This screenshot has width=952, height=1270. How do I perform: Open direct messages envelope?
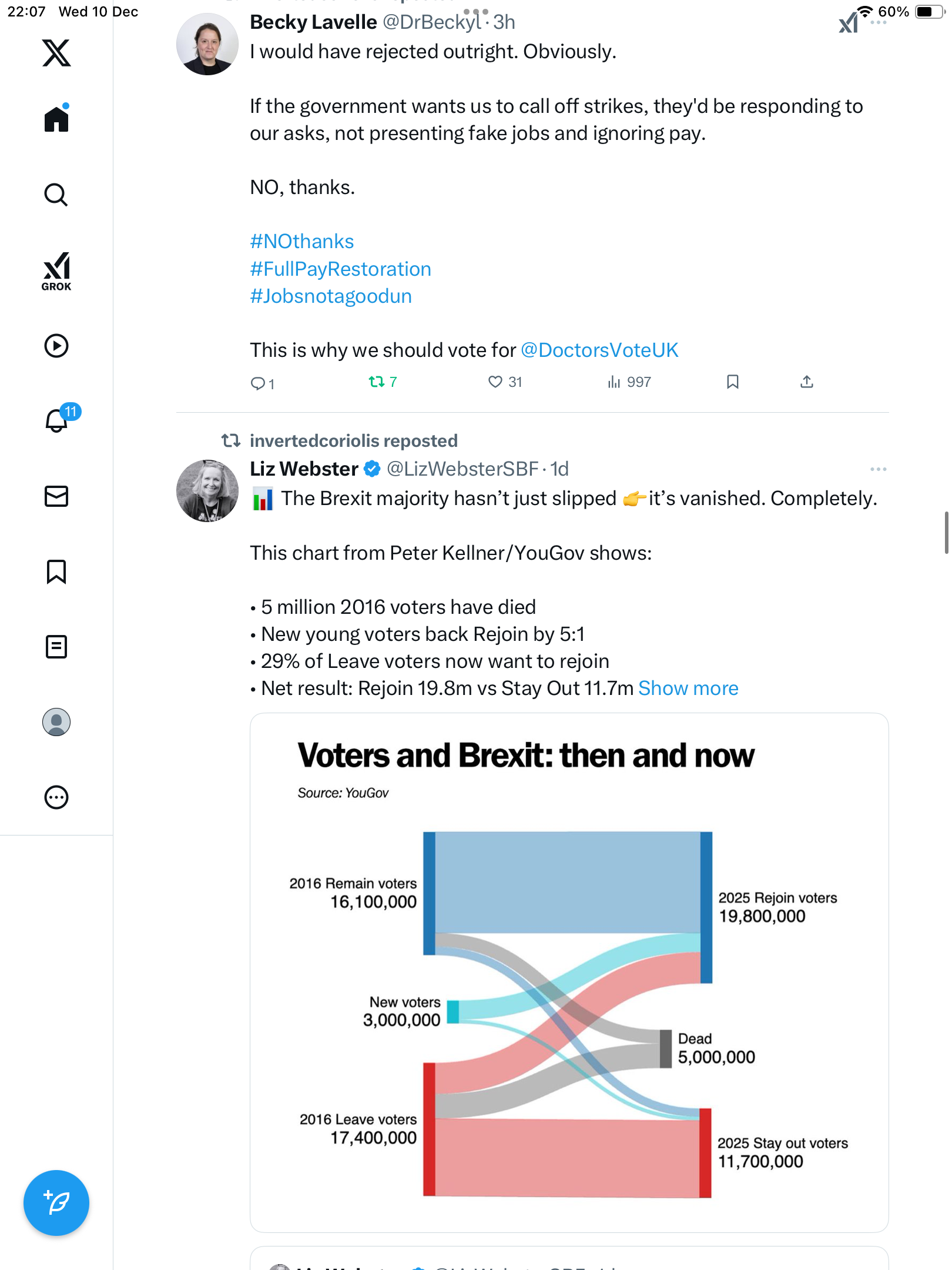coord(56,496)
